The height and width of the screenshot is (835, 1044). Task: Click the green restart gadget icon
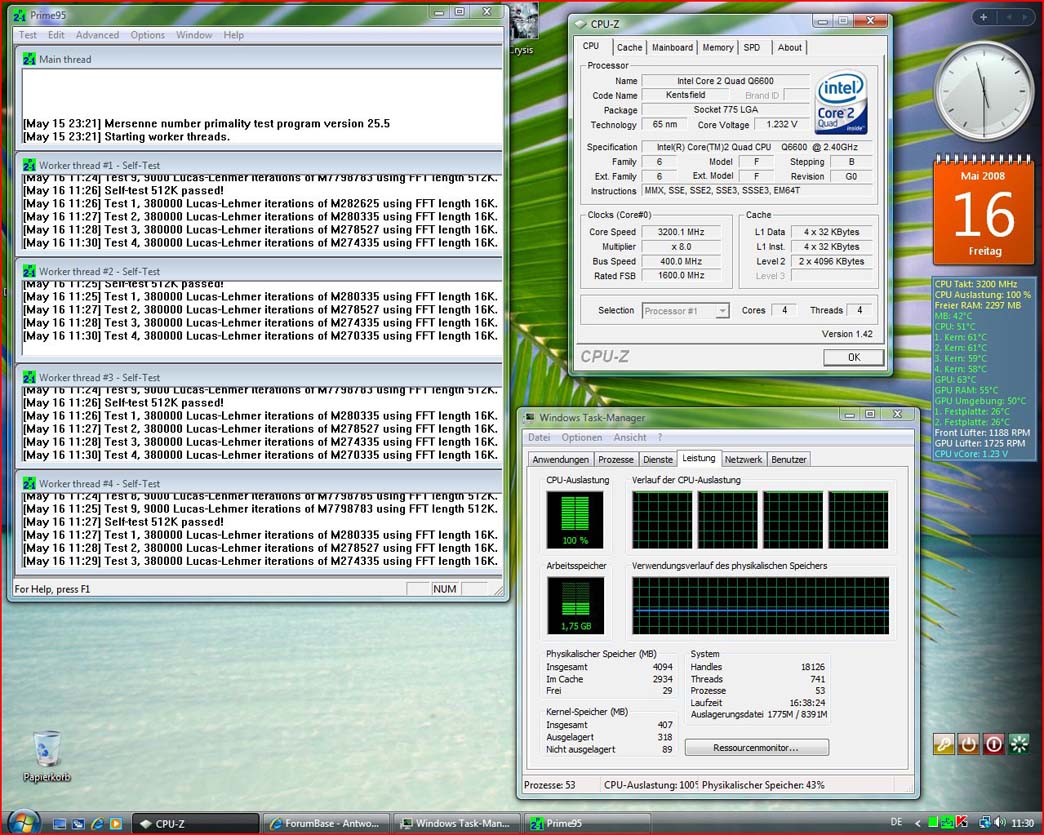pyautogui.click(x=1019, y=744)
